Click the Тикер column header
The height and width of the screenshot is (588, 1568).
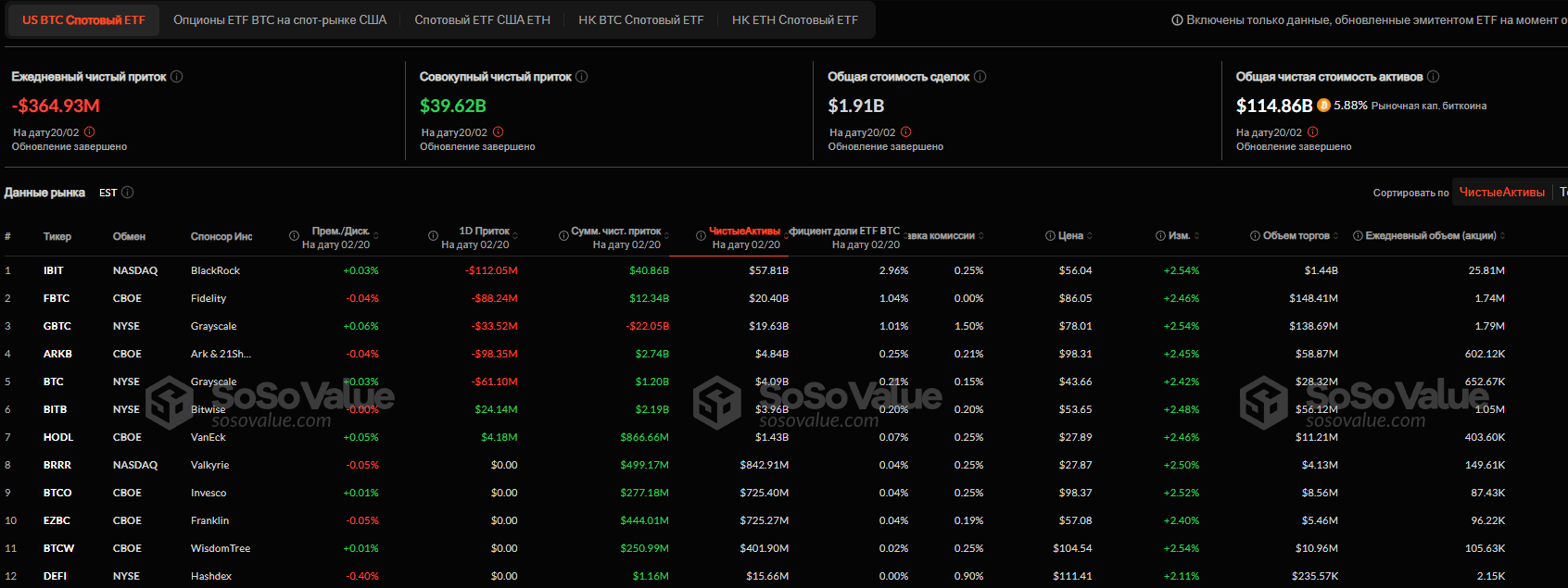point(57,236)
